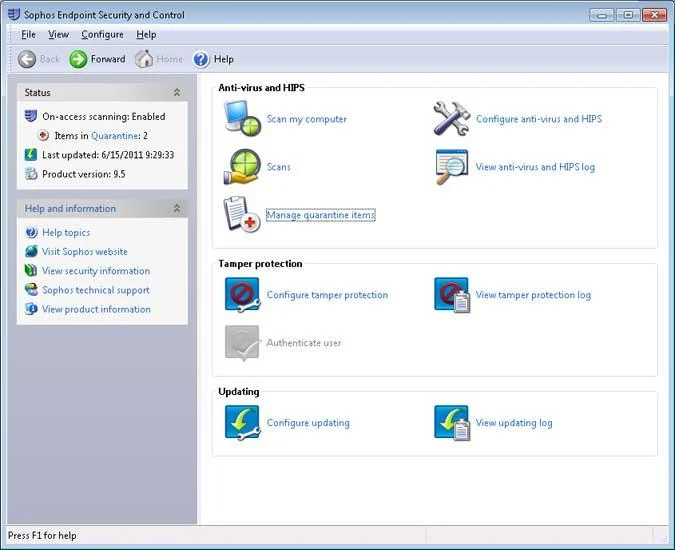Open View tamper protection log link

point(533,295)
